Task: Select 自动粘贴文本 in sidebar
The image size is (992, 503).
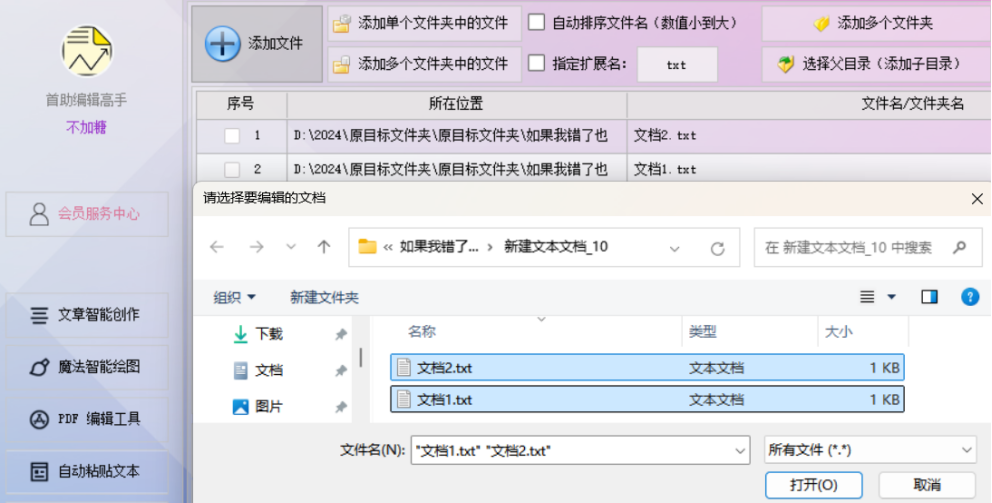Action: click(87, 471)
